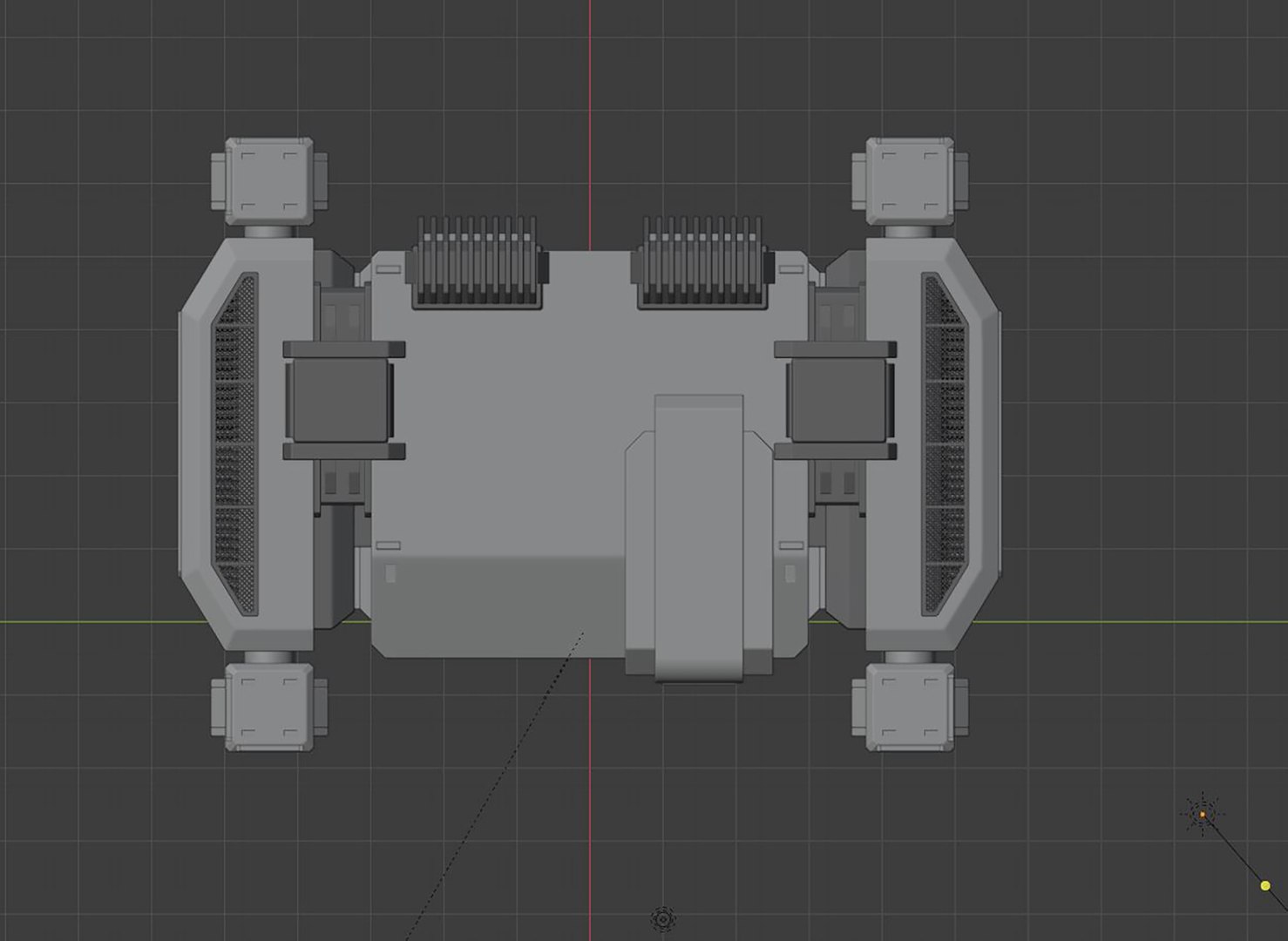The image size is (1288, 941).
Task: Select the dark clamp block on left side
Action: click(x=343, y=401)
